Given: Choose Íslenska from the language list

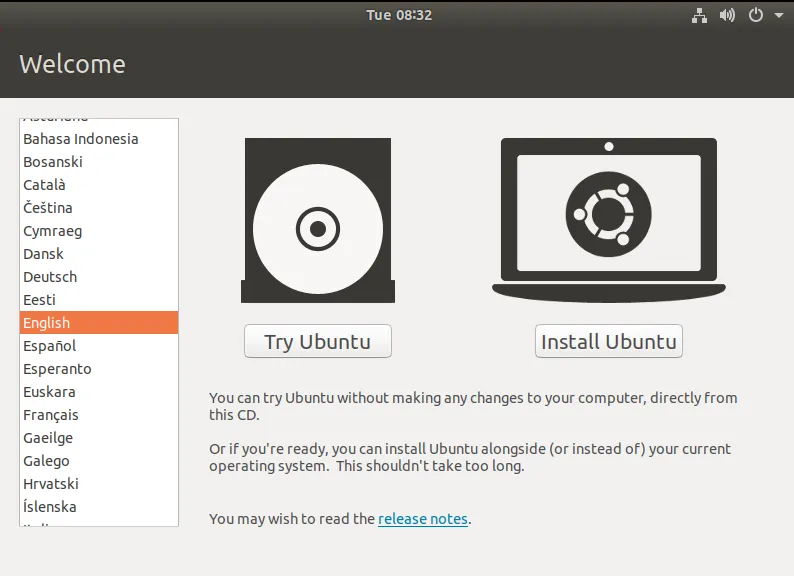Looking at the screenshot, I should pos(99,507).
